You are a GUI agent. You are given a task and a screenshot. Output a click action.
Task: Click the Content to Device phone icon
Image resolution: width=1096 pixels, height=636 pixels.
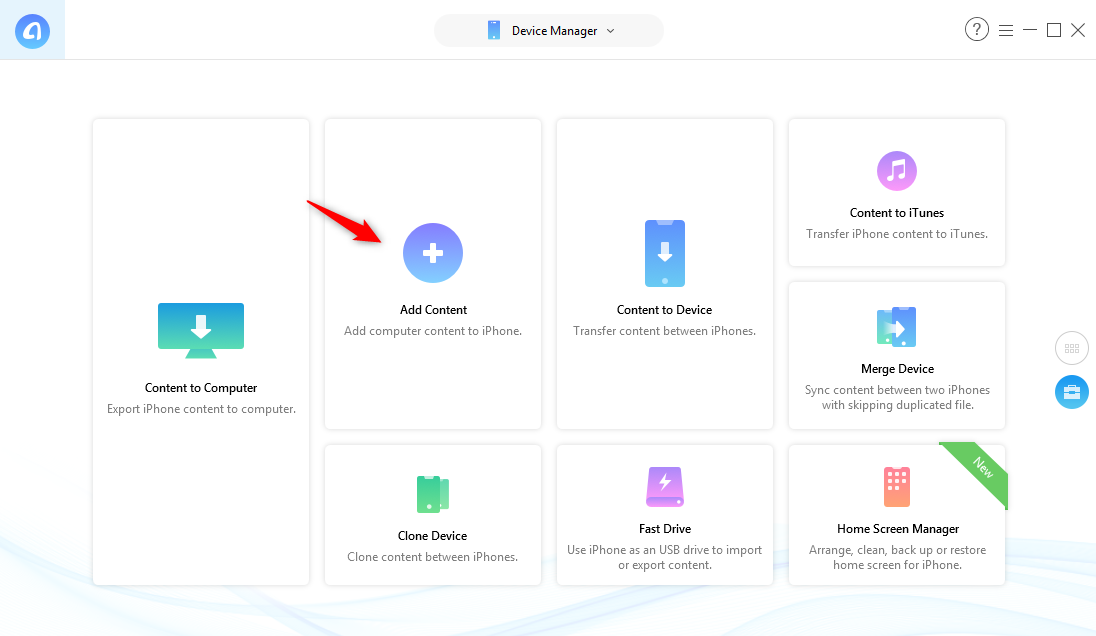click(665, 253)
